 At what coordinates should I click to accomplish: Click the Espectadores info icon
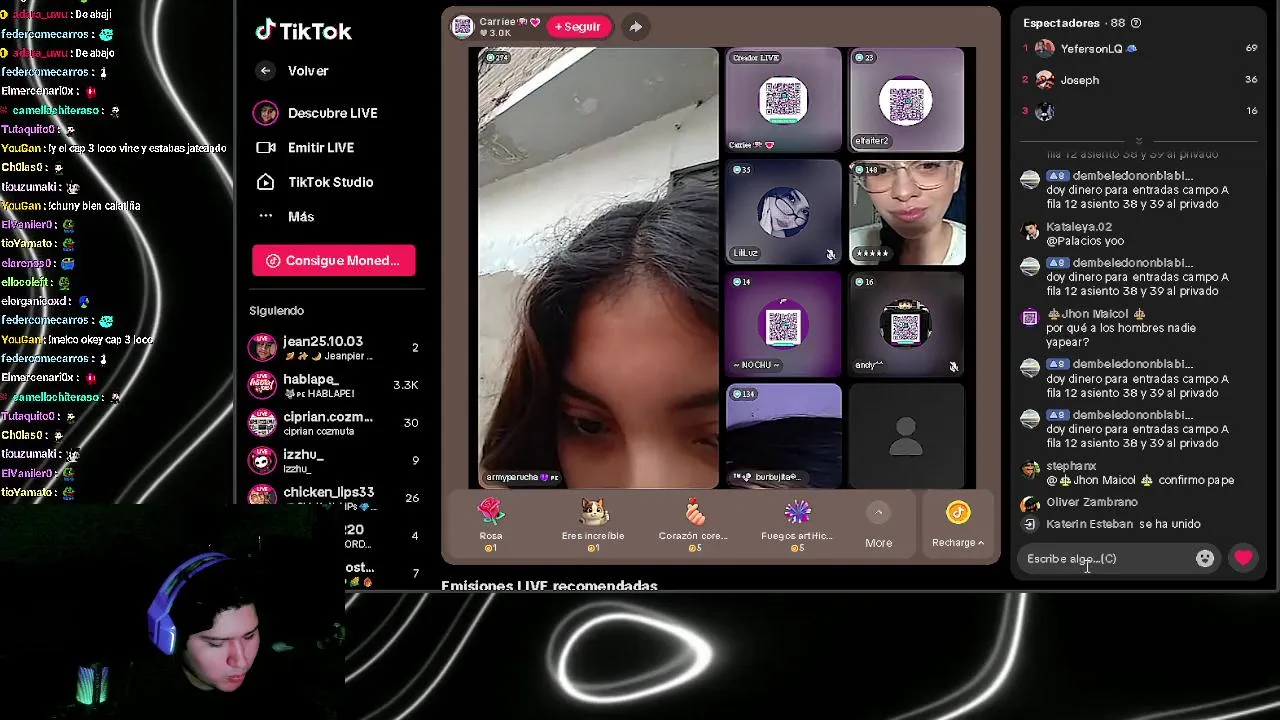[x=1135, y=23]
